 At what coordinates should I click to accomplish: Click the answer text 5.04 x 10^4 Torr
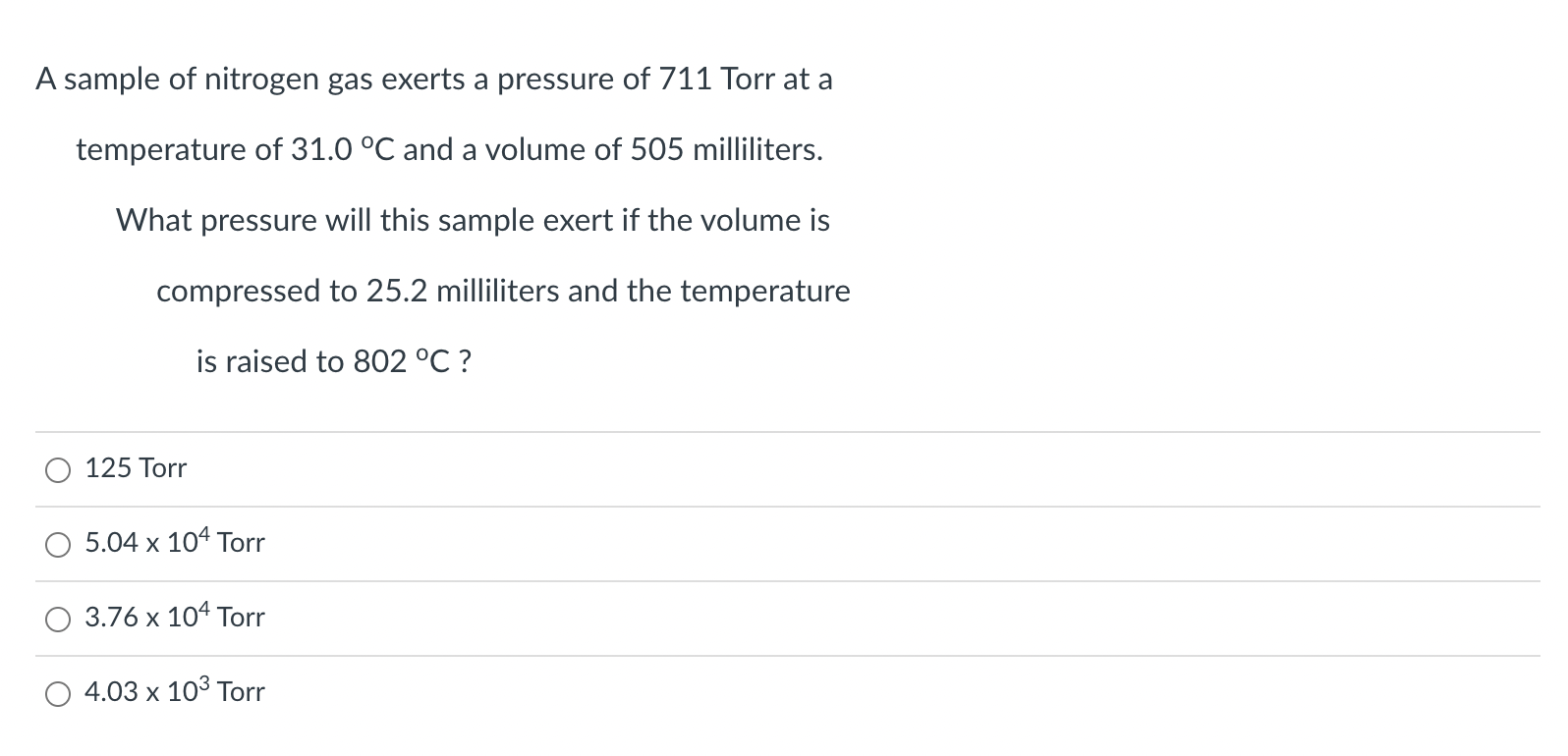(x=175, y=543)
